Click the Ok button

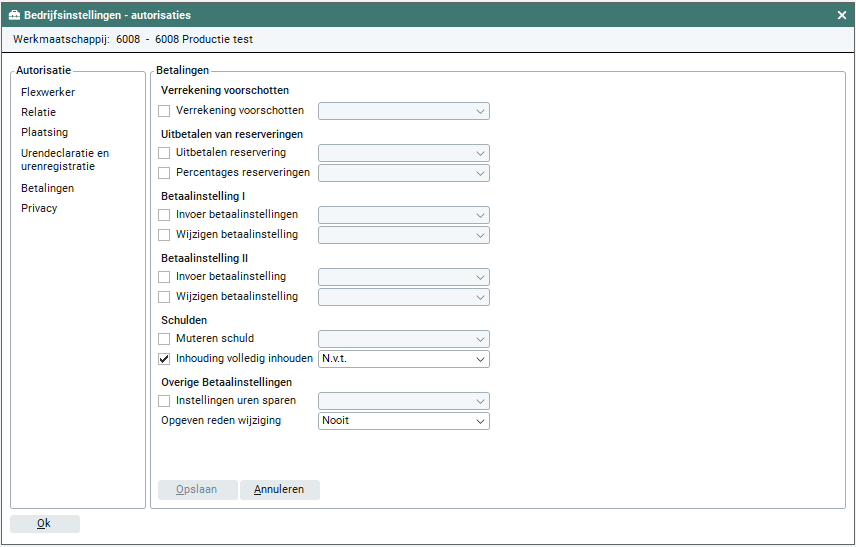click(44, 523)
